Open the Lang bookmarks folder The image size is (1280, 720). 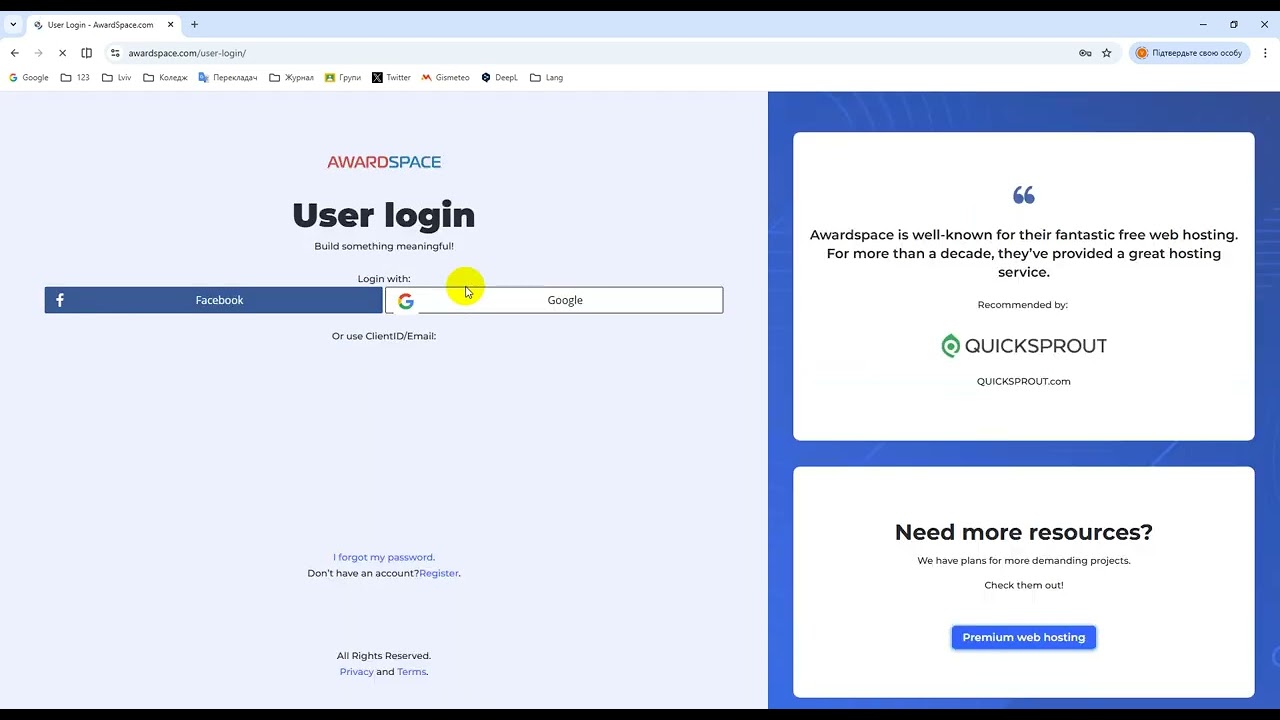[547, 77]
